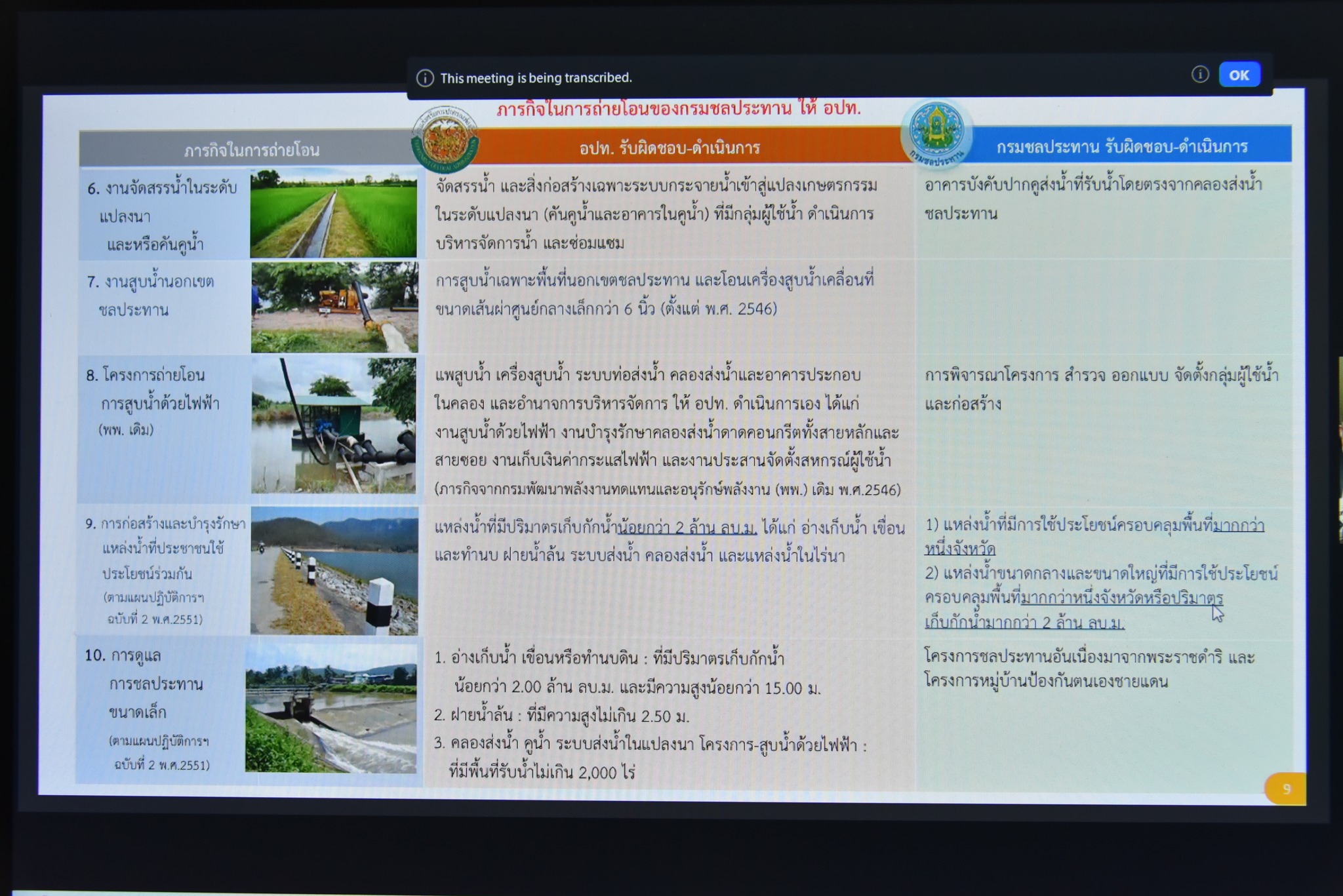1343x896 pixels.
Task: Click underlined 'น้อยกว่า 2 ล้าน ลบ.ม.' text
Action: pyautogui.click(x=687, y=528)
